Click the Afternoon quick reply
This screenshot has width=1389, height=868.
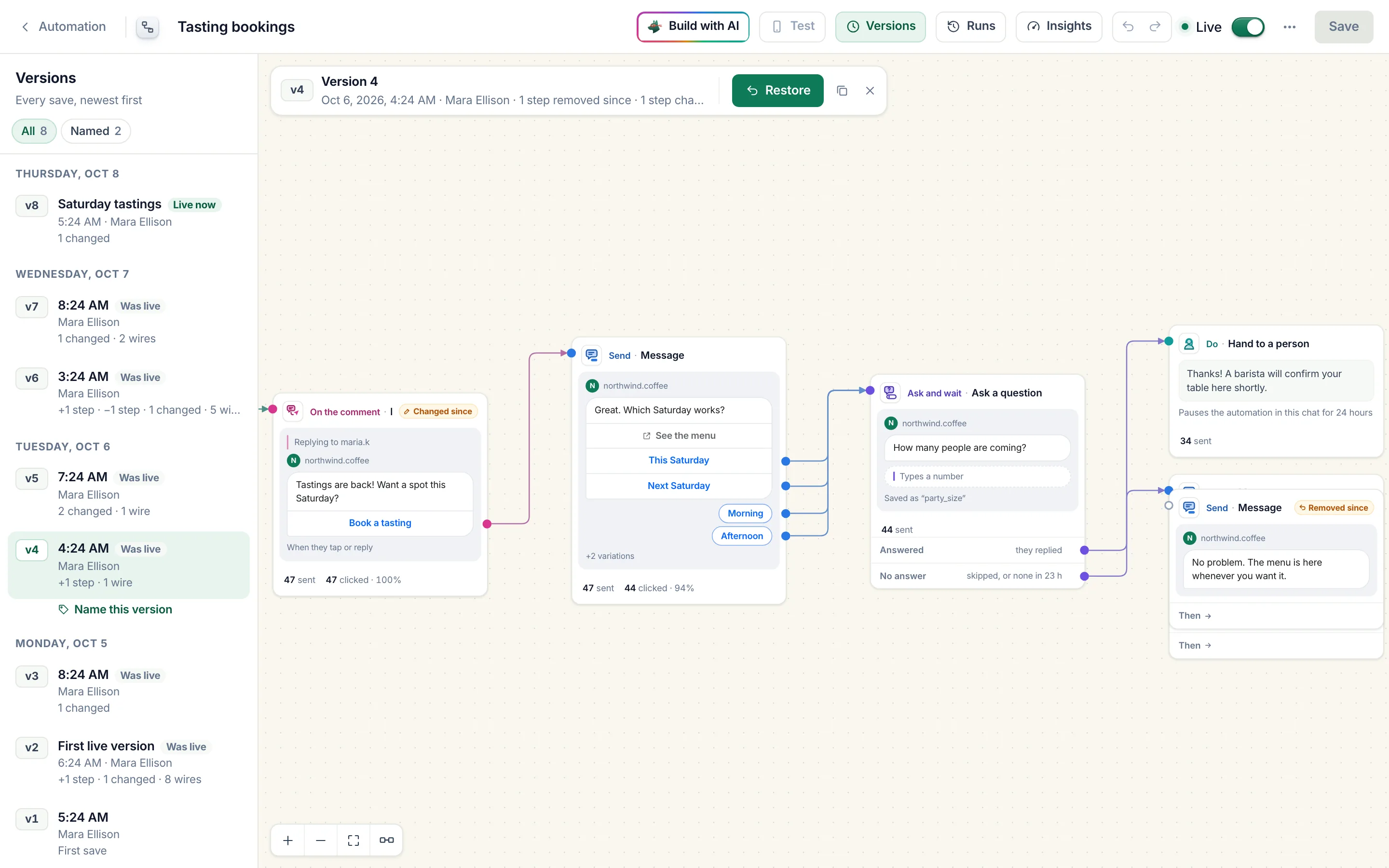pos(742,536)
